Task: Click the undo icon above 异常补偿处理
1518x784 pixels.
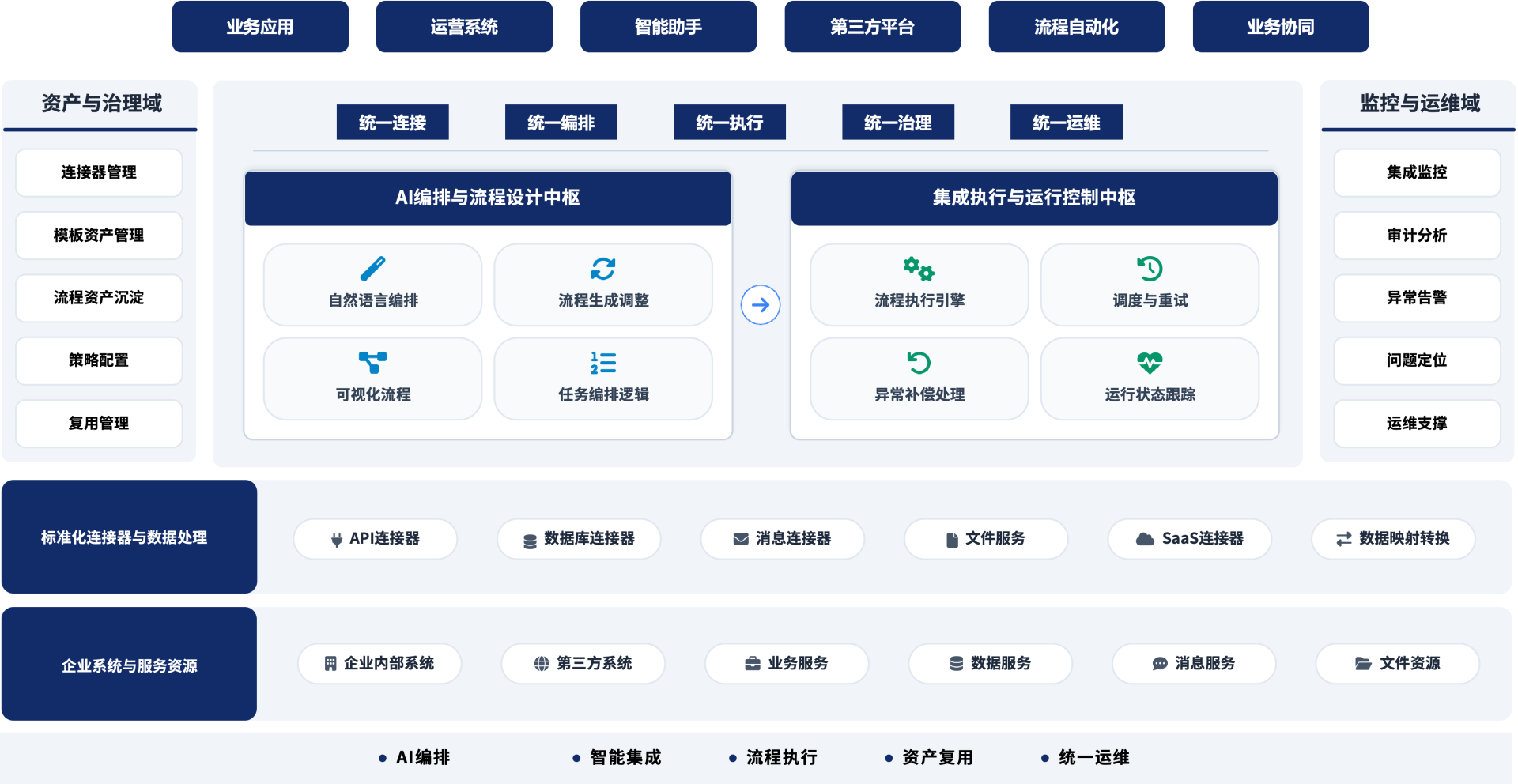Action: [x=919, y=363]
